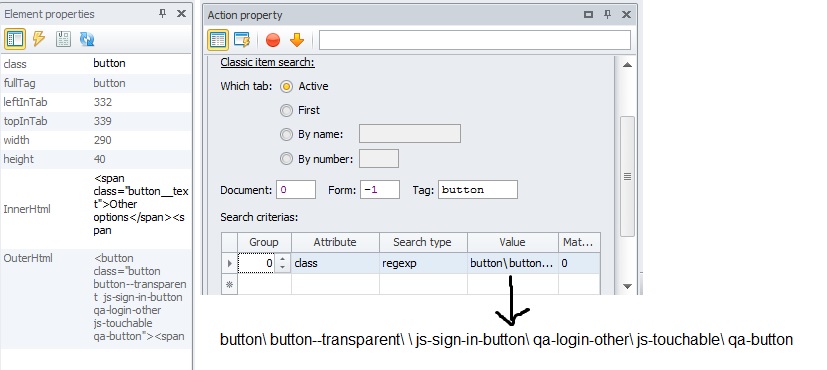Image resolution: width=827 pixels, height=370 pixels.
Task: Click the Search type column header
Action: 422,242
